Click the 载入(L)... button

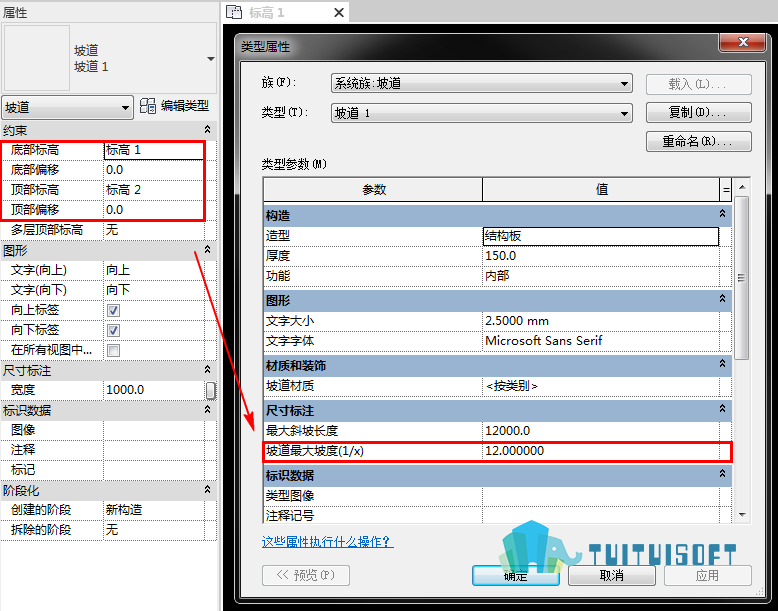[x=699, y=84]
